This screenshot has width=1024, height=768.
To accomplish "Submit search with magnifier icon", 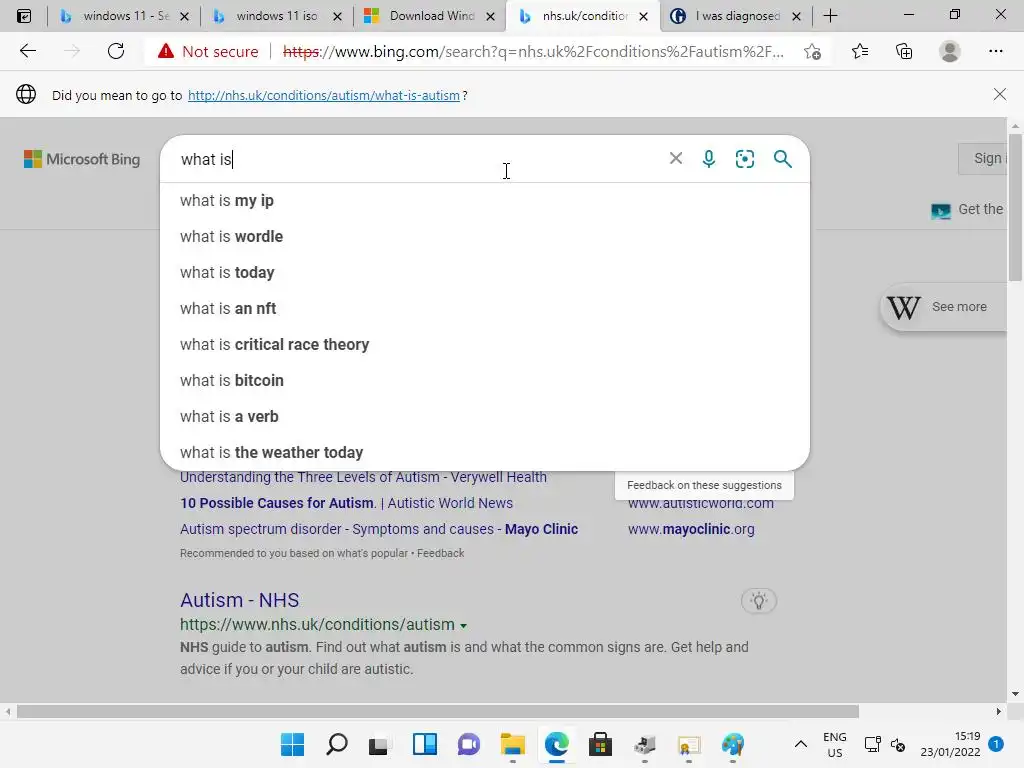I will click(x=782, y=159).
